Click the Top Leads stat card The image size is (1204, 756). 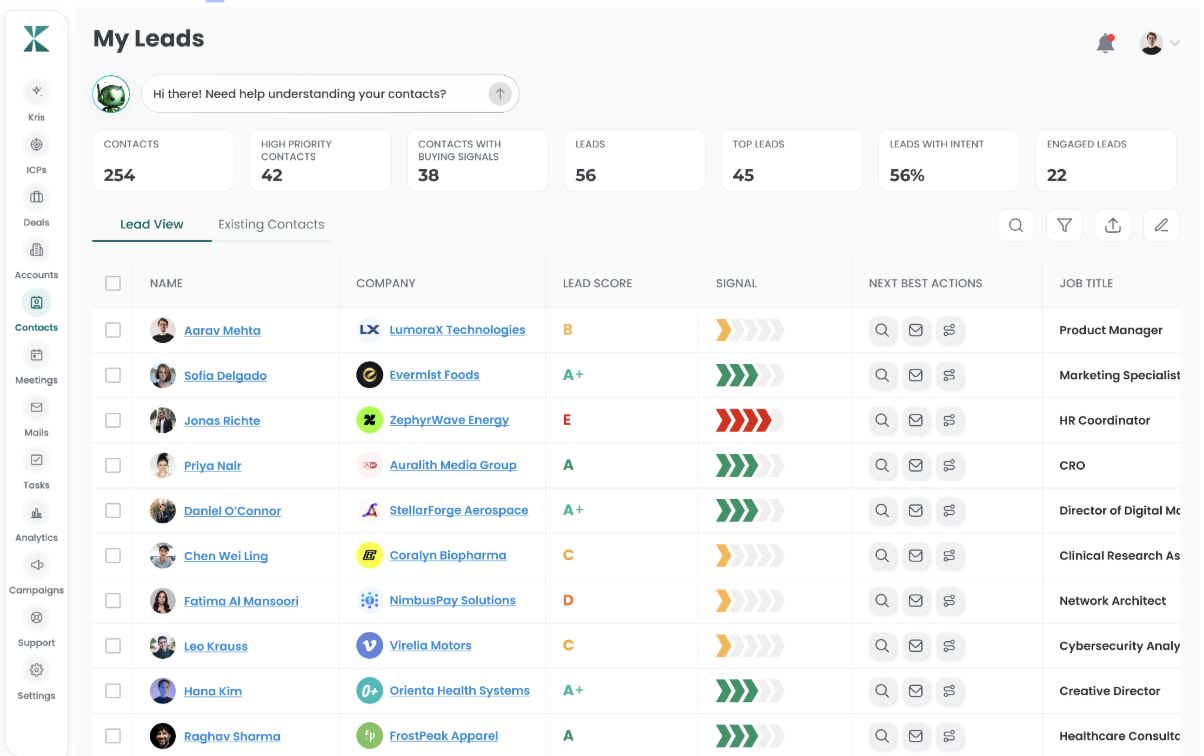(791, 160)
